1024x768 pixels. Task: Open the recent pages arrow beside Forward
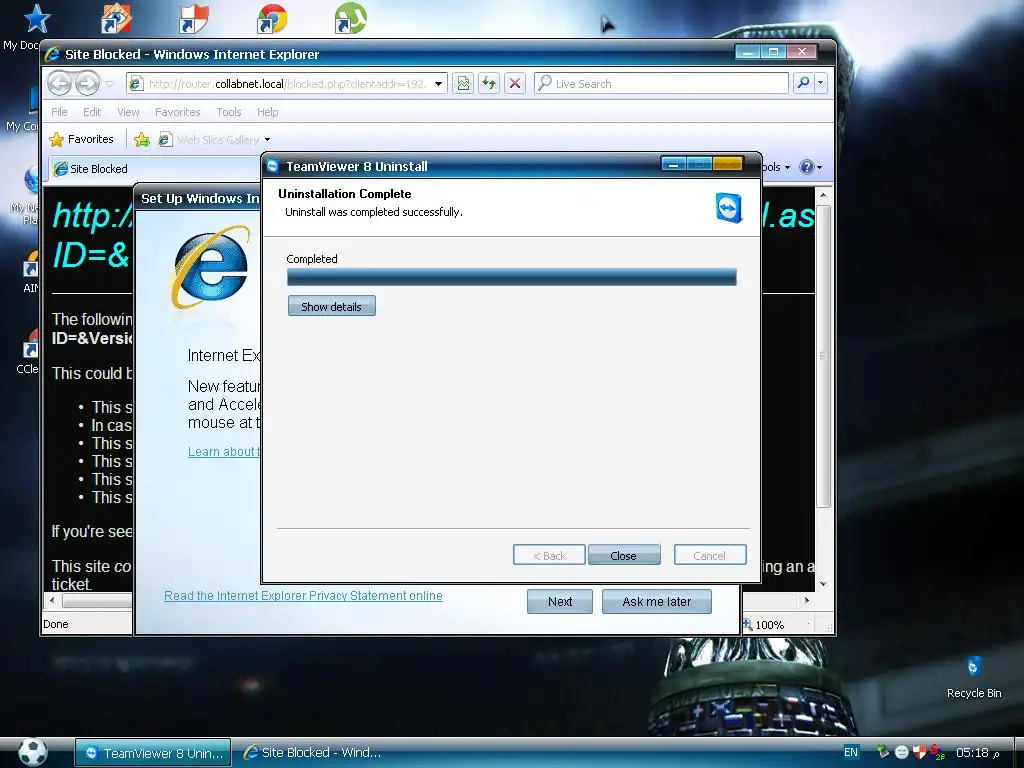click(x=109, y=84)
